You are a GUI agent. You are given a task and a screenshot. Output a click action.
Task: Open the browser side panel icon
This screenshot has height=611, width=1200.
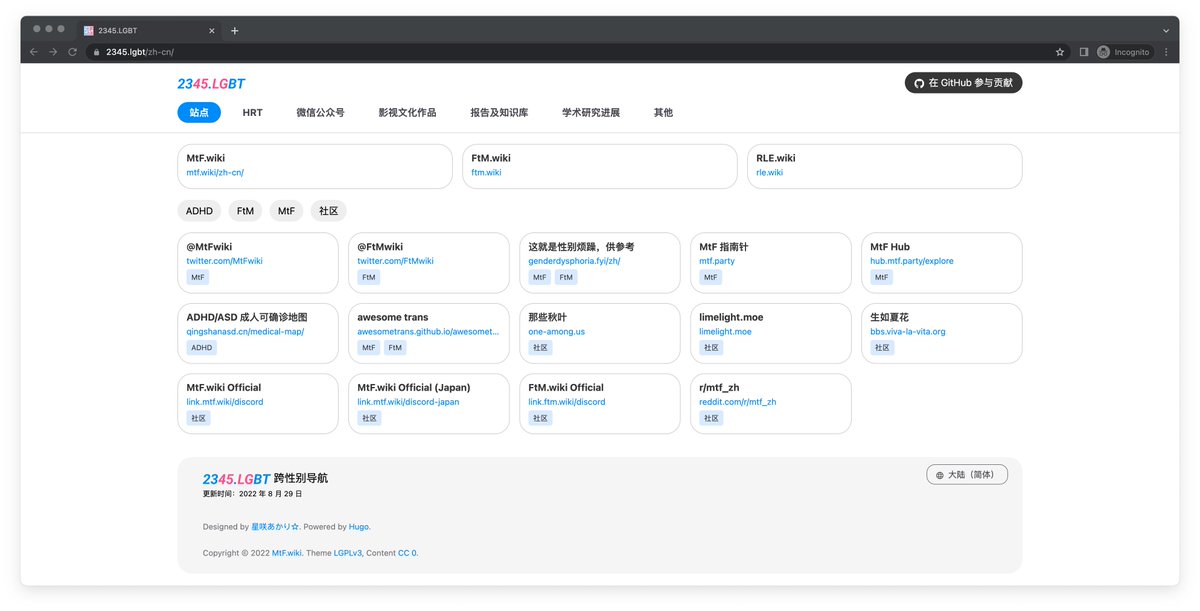[x=1084, y=52]
